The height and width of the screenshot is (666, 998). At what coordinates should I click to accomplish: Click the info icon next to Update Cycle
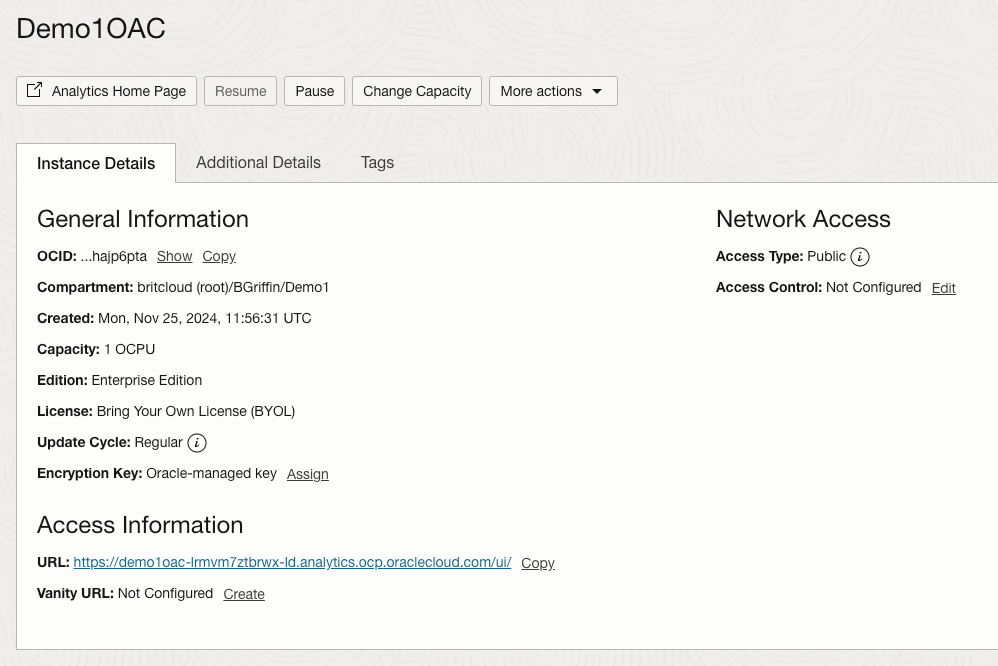point(197,443)
